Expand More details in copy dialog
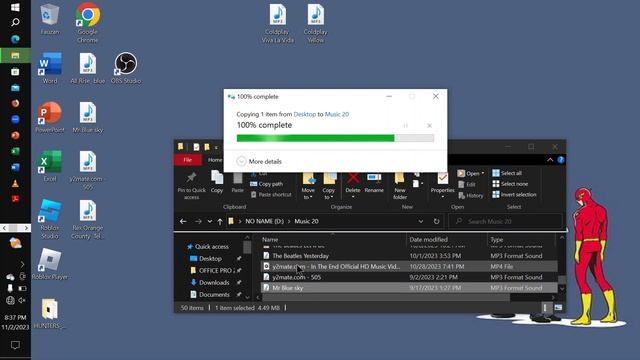The image size is (640, 360). pos(259,162)
